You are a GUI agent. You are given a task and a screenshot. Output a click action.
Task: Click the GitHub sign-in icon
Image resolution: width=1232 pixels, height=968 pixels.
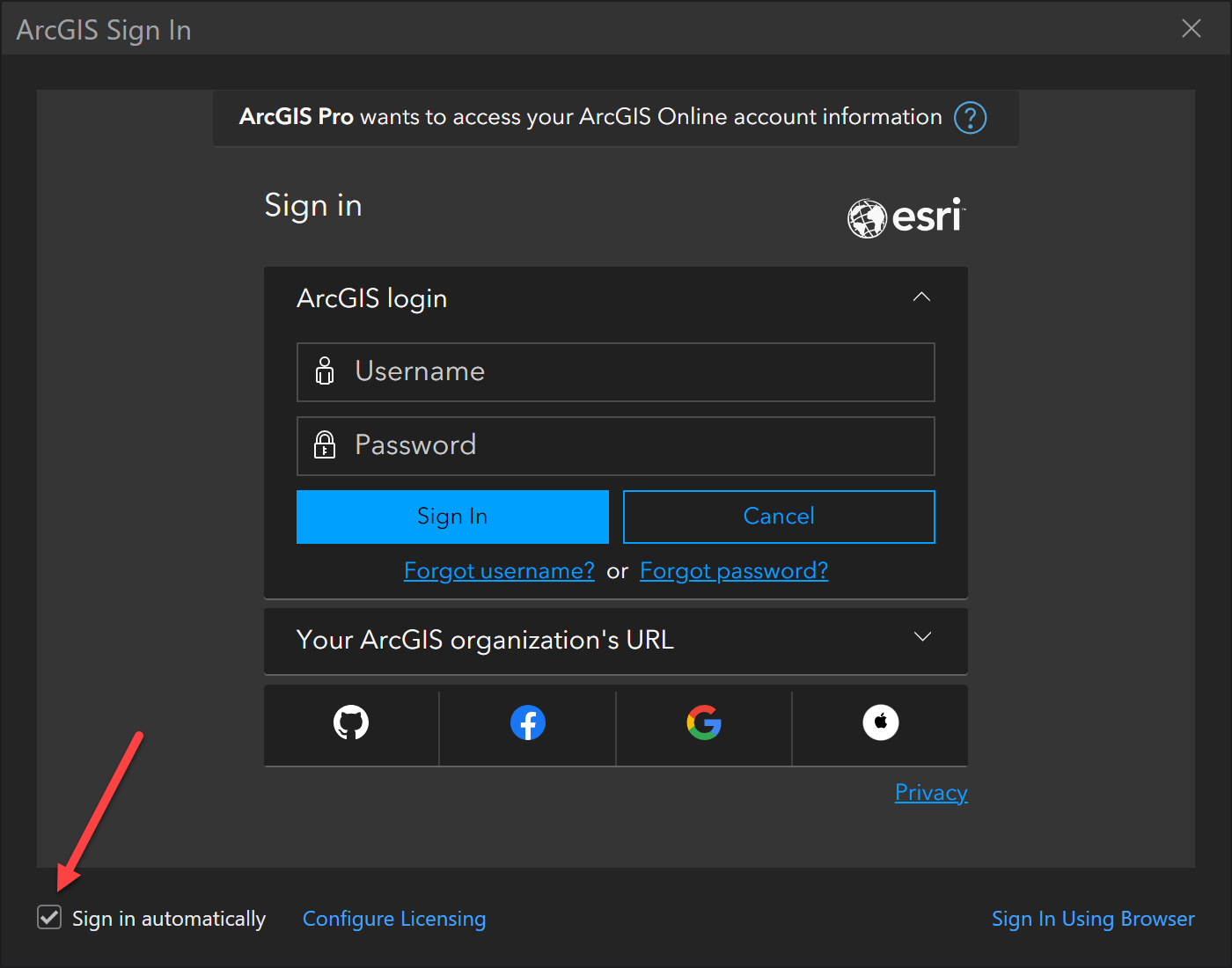pyautogui.click(x=351, y=723)
